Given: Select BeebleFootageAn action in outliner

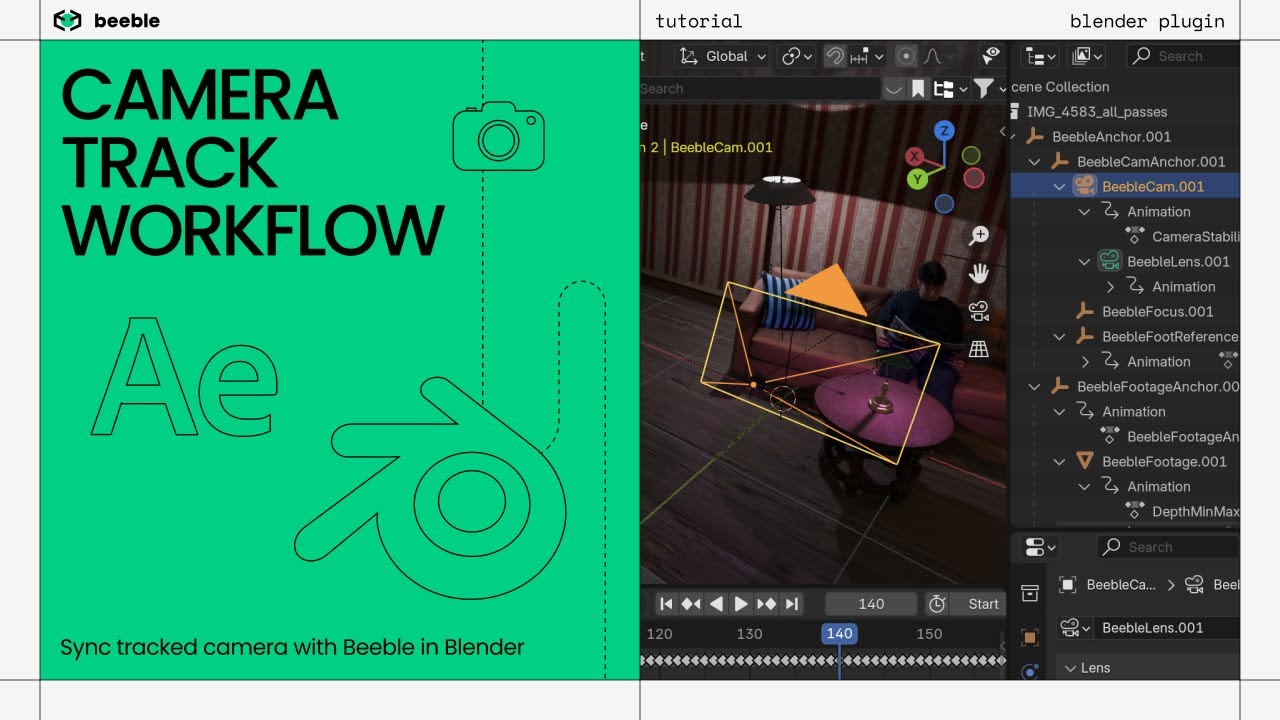Looking at the screenshot, I should coord(1183,437).
